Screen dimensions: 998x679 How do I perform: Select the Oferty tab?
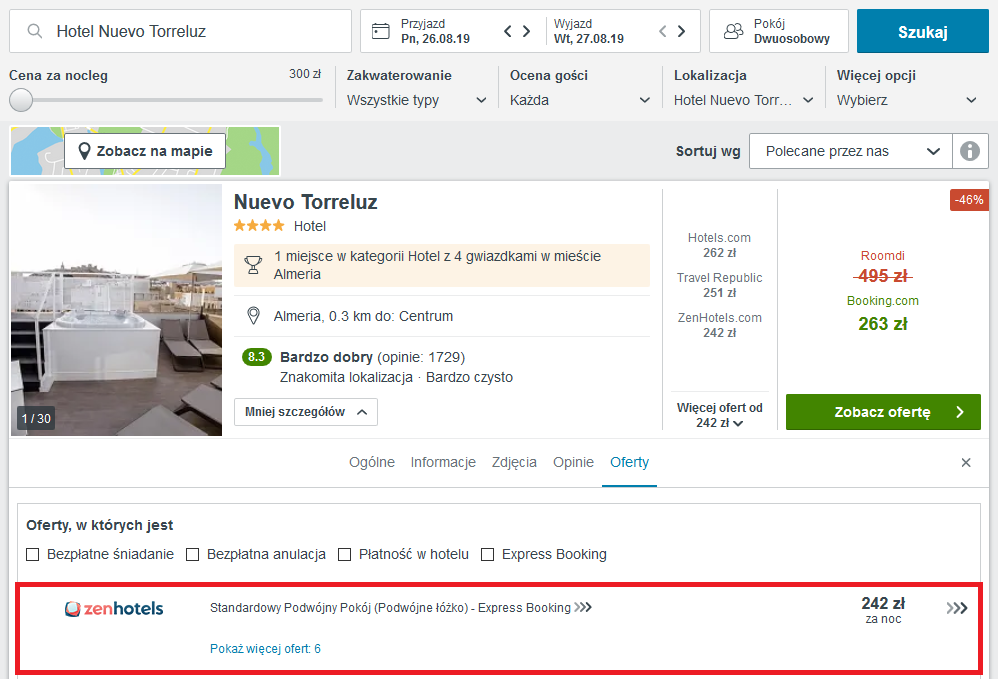point(629,462)
